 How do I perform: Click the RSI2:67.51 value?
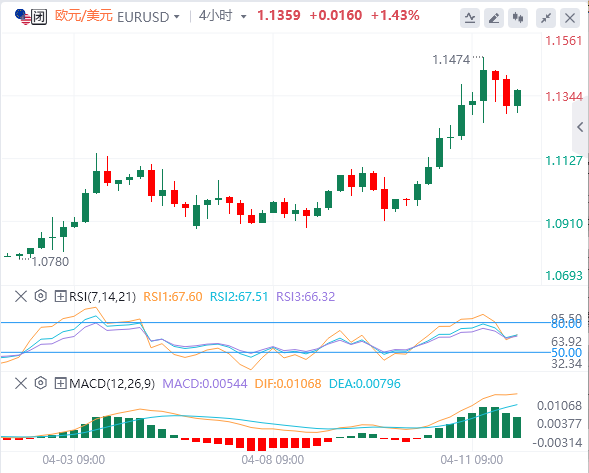[239, 297]
